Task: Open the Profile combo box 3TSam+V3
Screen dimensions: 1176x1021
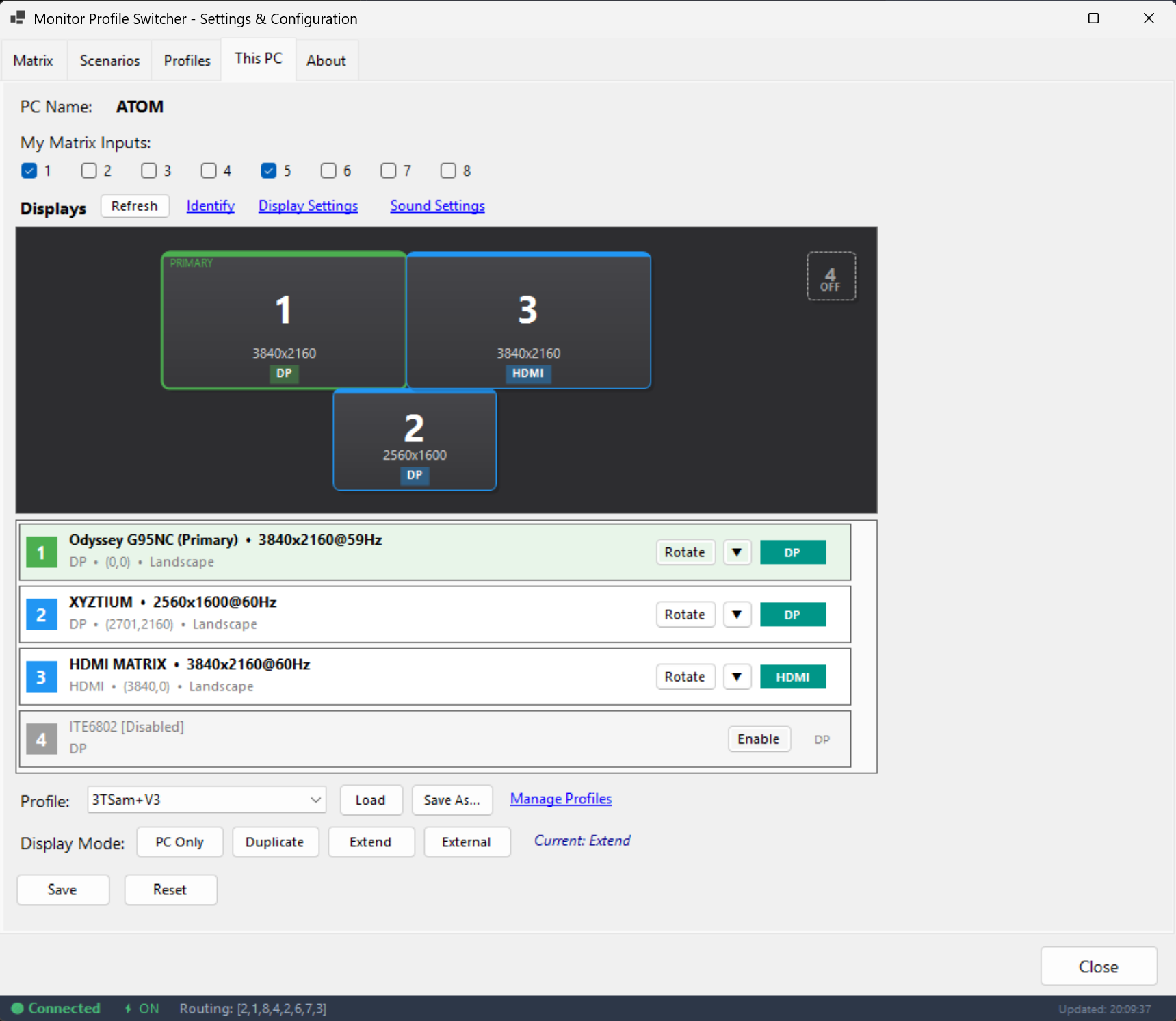Action: pyautogui.click(x=206, y=800)
